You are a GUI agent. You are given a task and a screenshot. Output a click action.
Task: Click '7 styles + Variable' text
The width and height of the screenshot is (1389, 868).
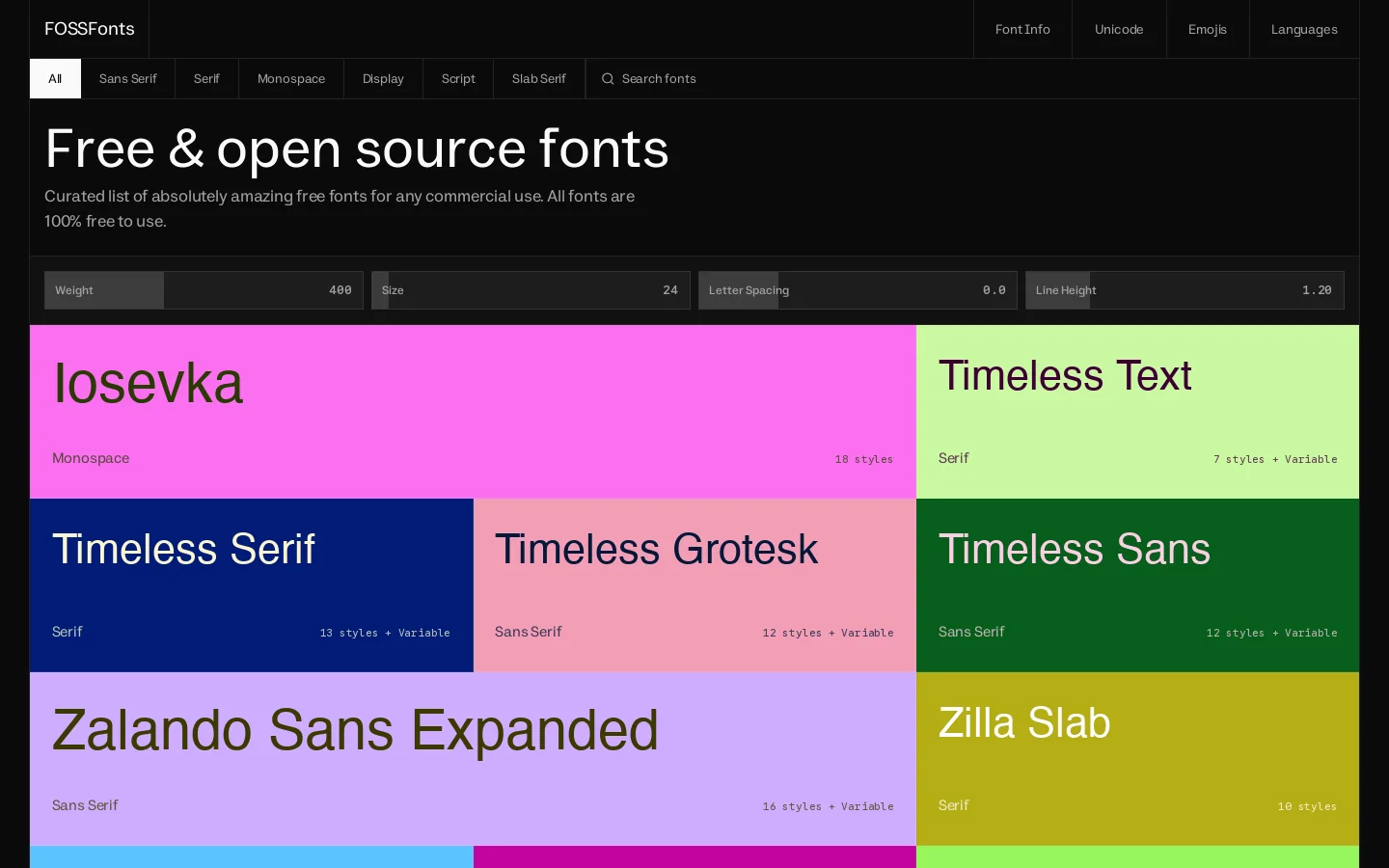pyautogui.click(x=1275, y=459)
